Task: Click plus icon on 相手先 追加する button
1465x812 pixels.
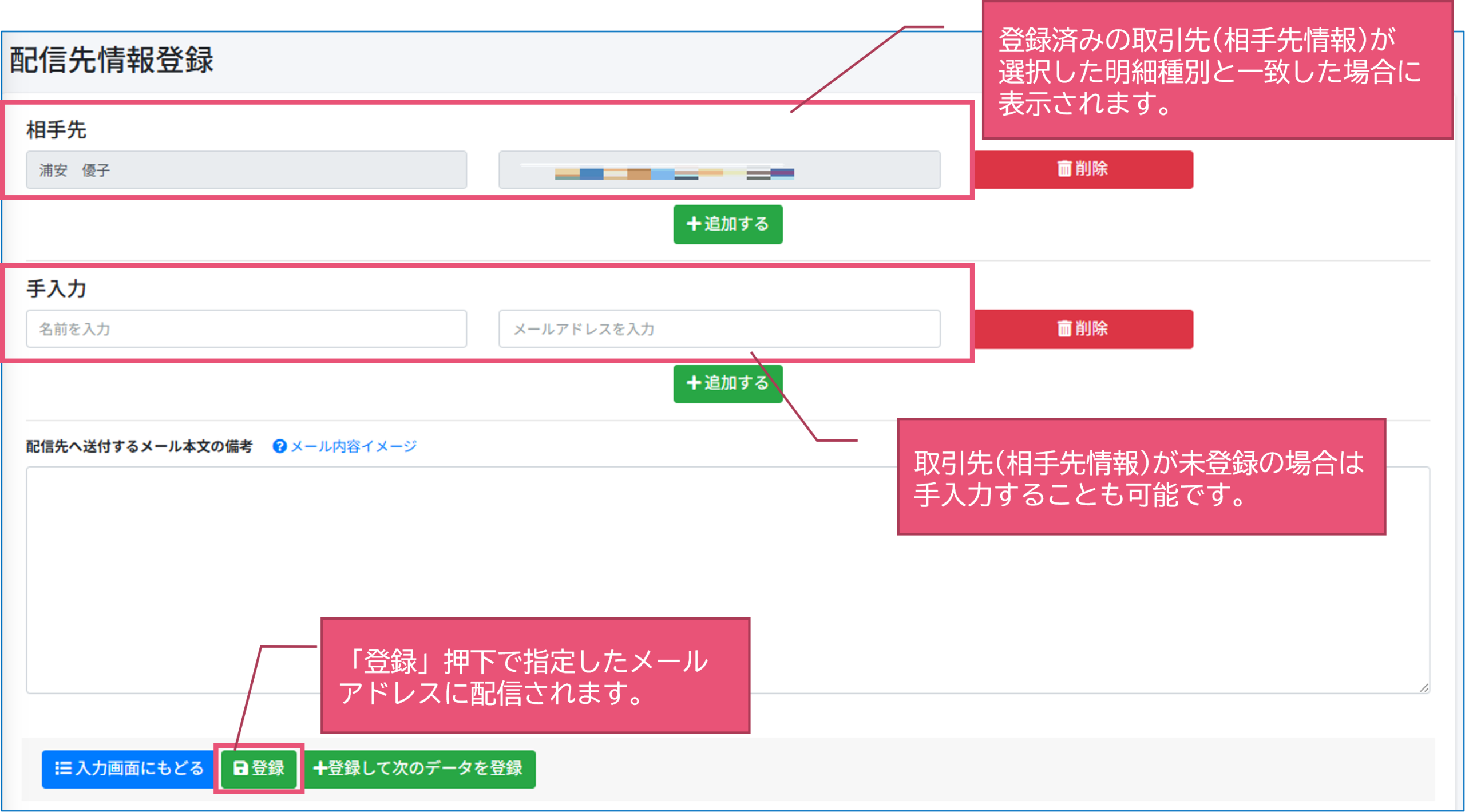Action: tap(693, 224)
